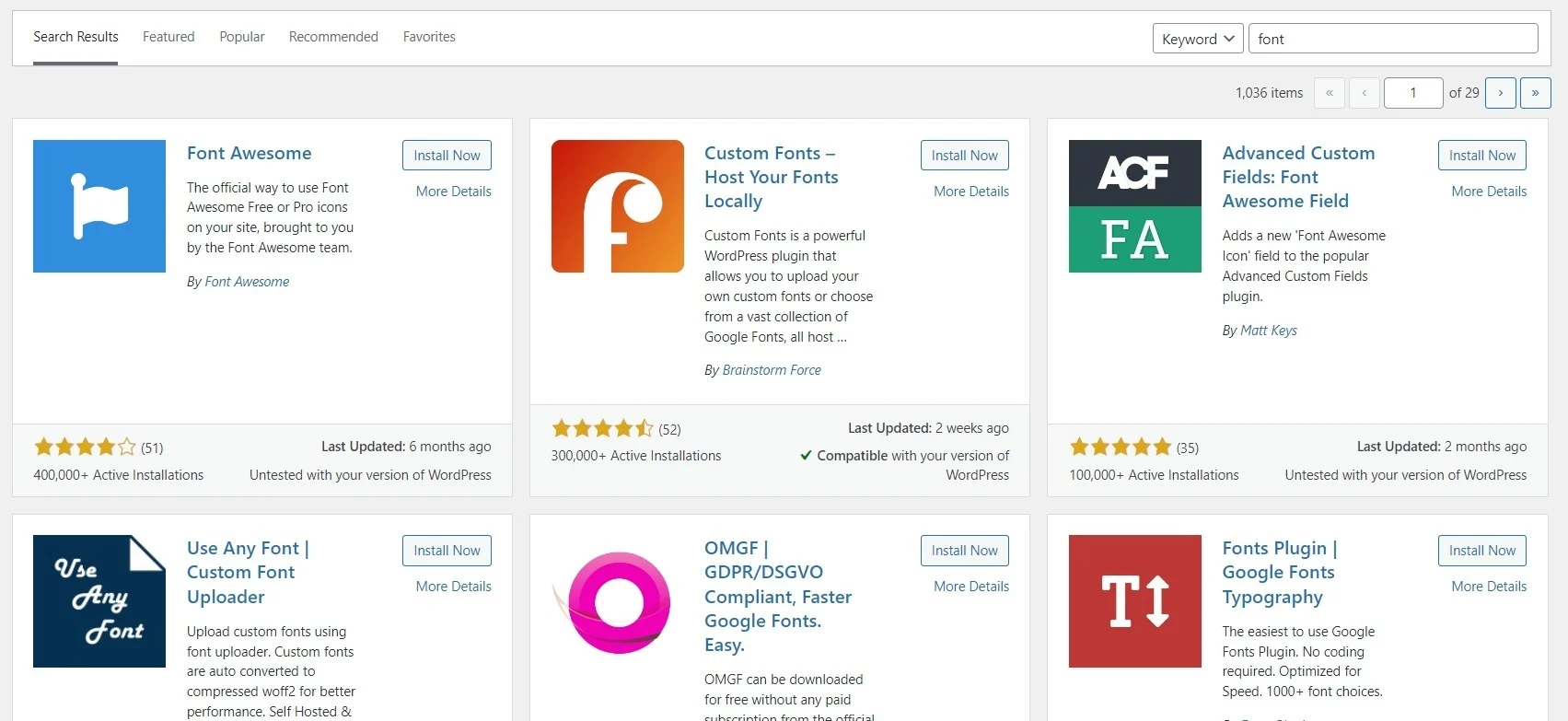
Task: Visit author Matt Keys link
Action: tap(1269, 331)
